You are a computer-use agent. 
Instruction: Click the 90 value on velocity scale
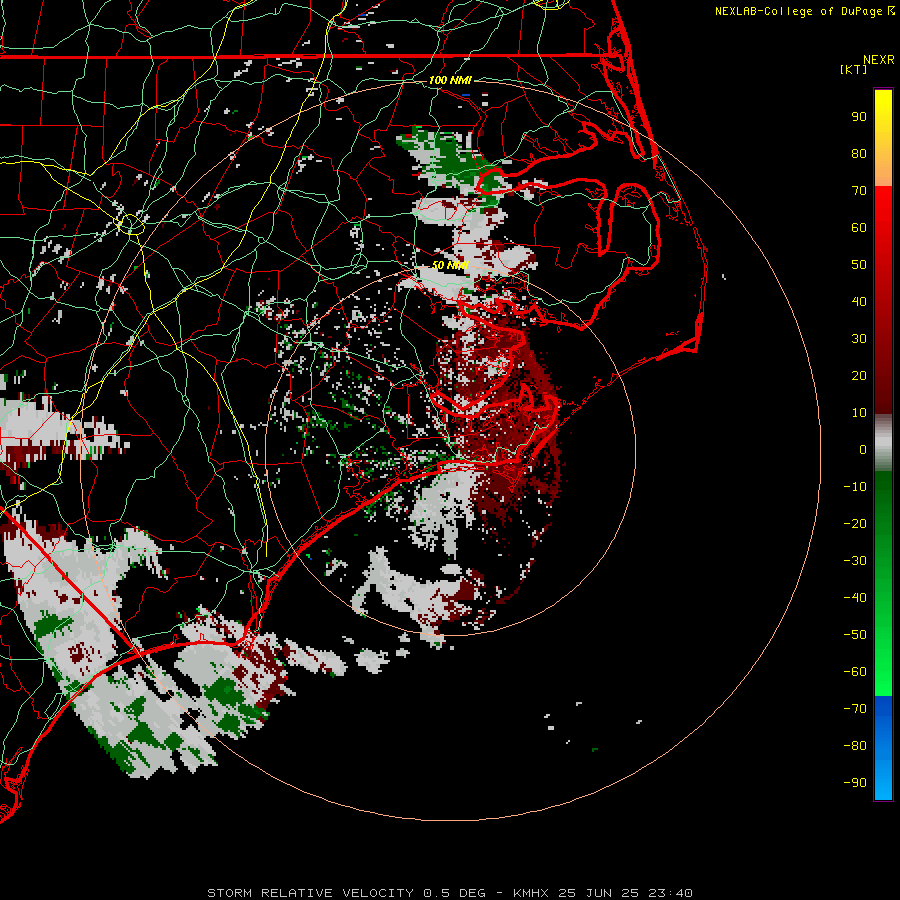coord(859,117)
